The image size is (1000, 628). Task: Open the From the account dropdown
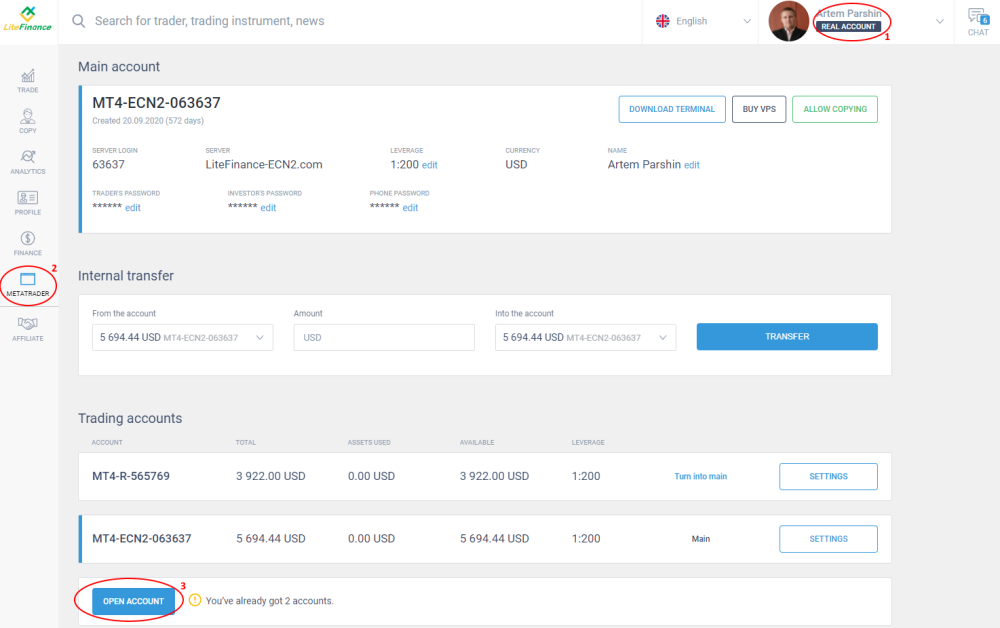182,337
